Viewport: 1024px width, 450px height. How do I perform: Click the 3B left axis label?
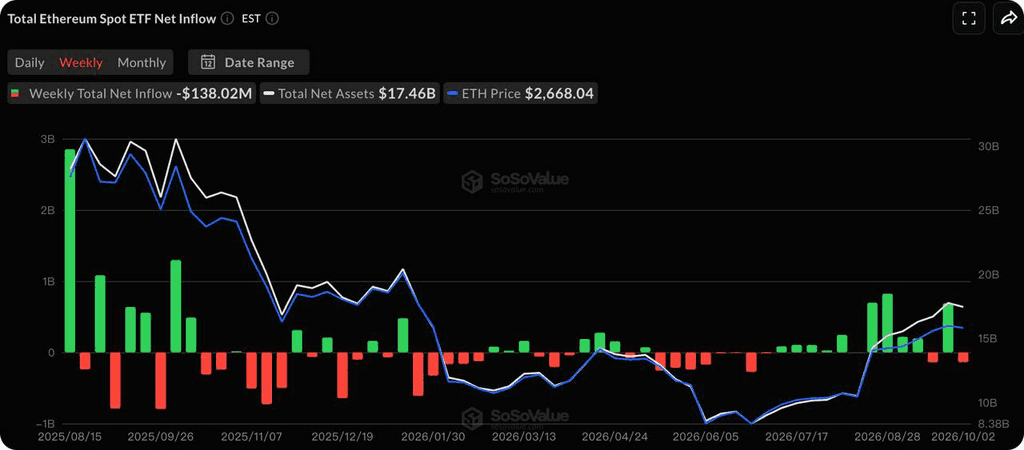pos(47,139)
